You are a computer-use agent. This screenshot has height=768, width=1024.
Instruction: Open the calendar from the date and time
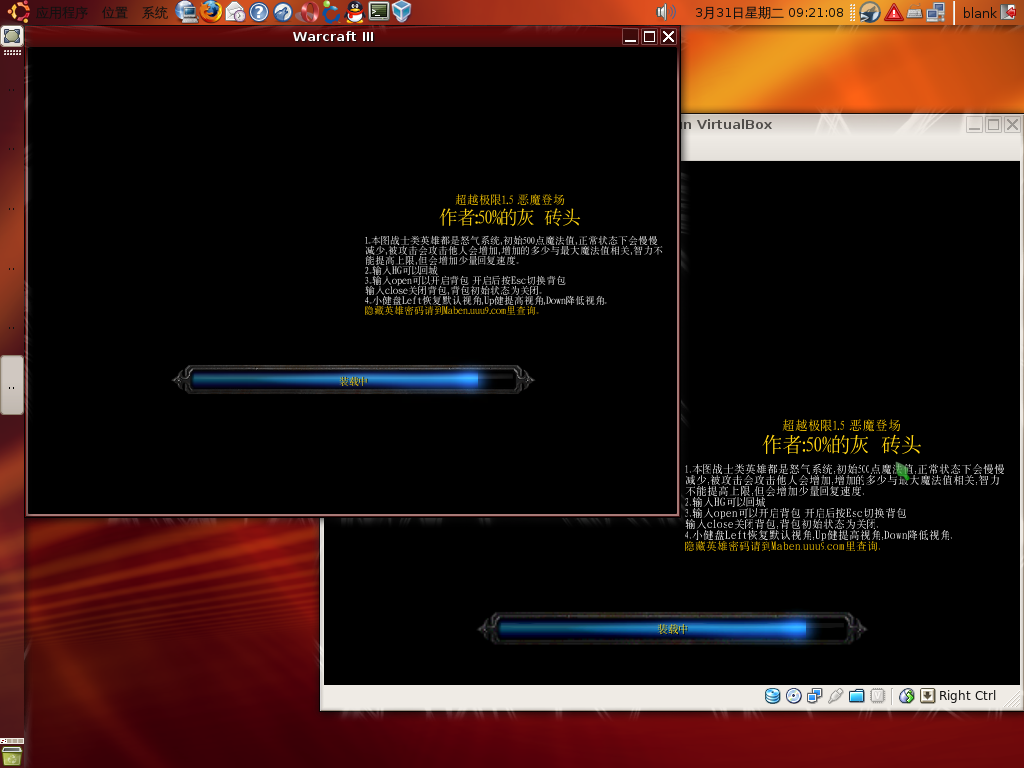[x=769, y=12]
